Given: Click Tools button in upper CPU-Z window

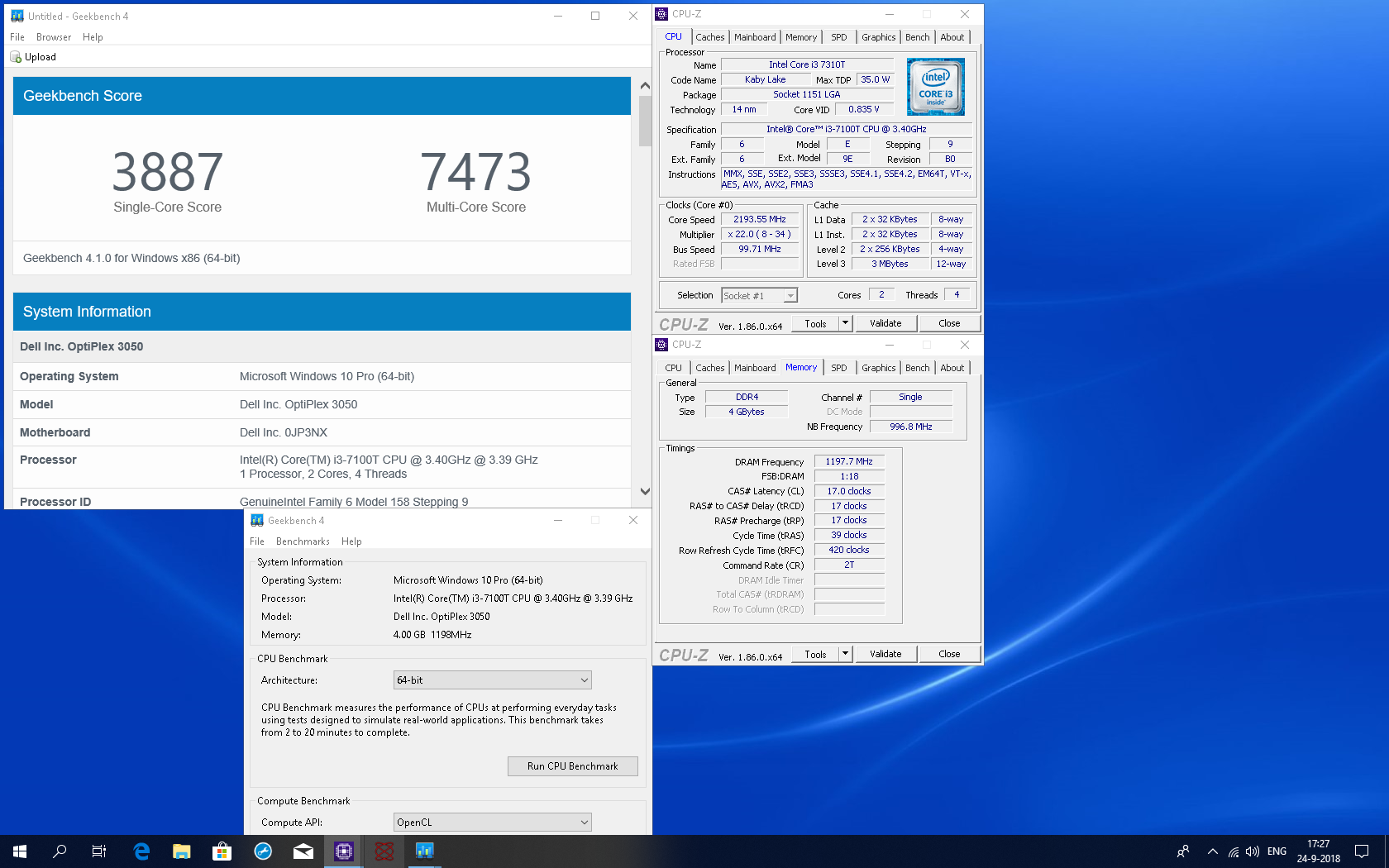Looking at the screenshot, I should click(815, 323).
